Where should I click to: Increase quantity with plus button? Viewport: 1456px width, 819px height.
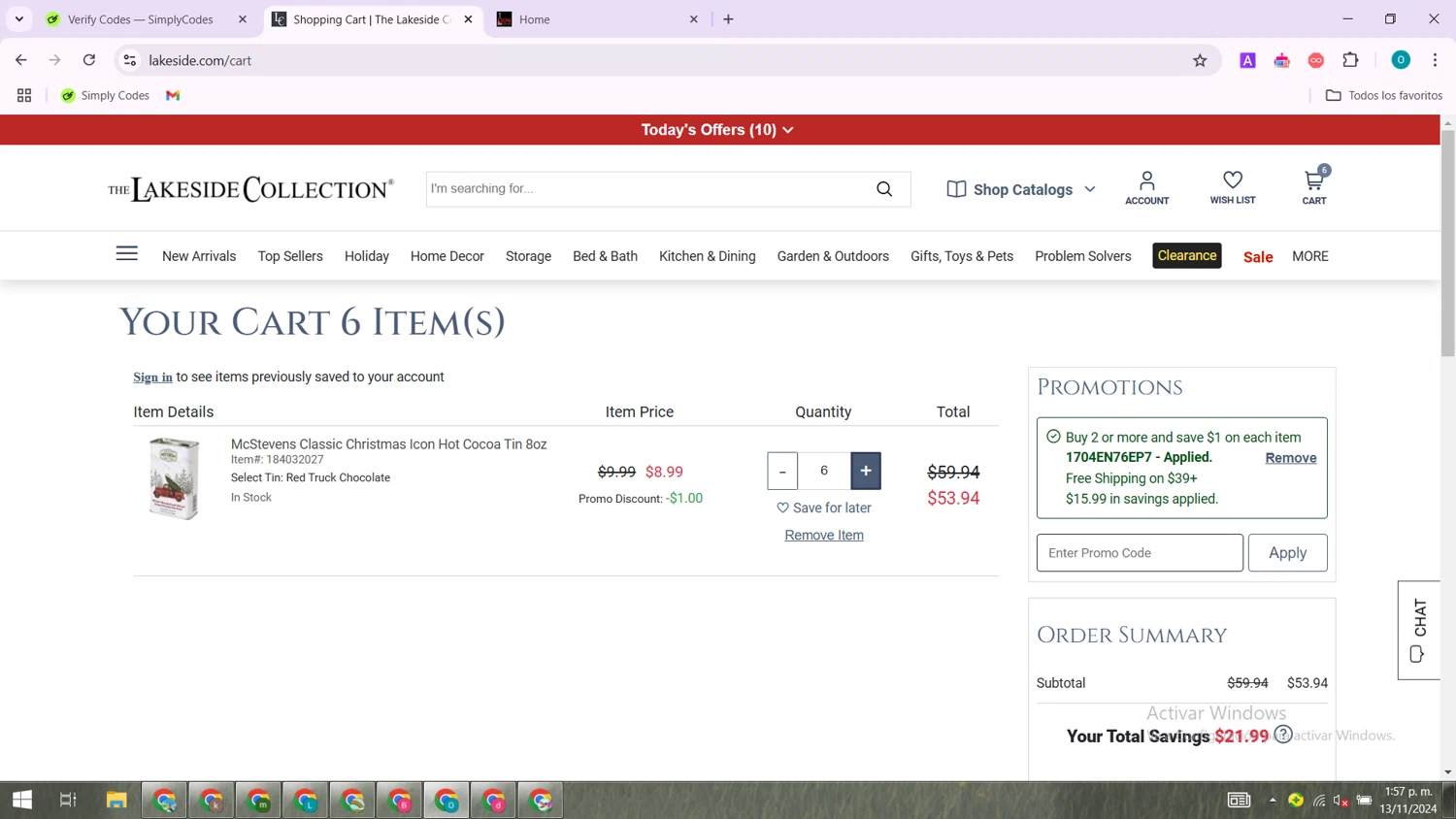point(866,471)
